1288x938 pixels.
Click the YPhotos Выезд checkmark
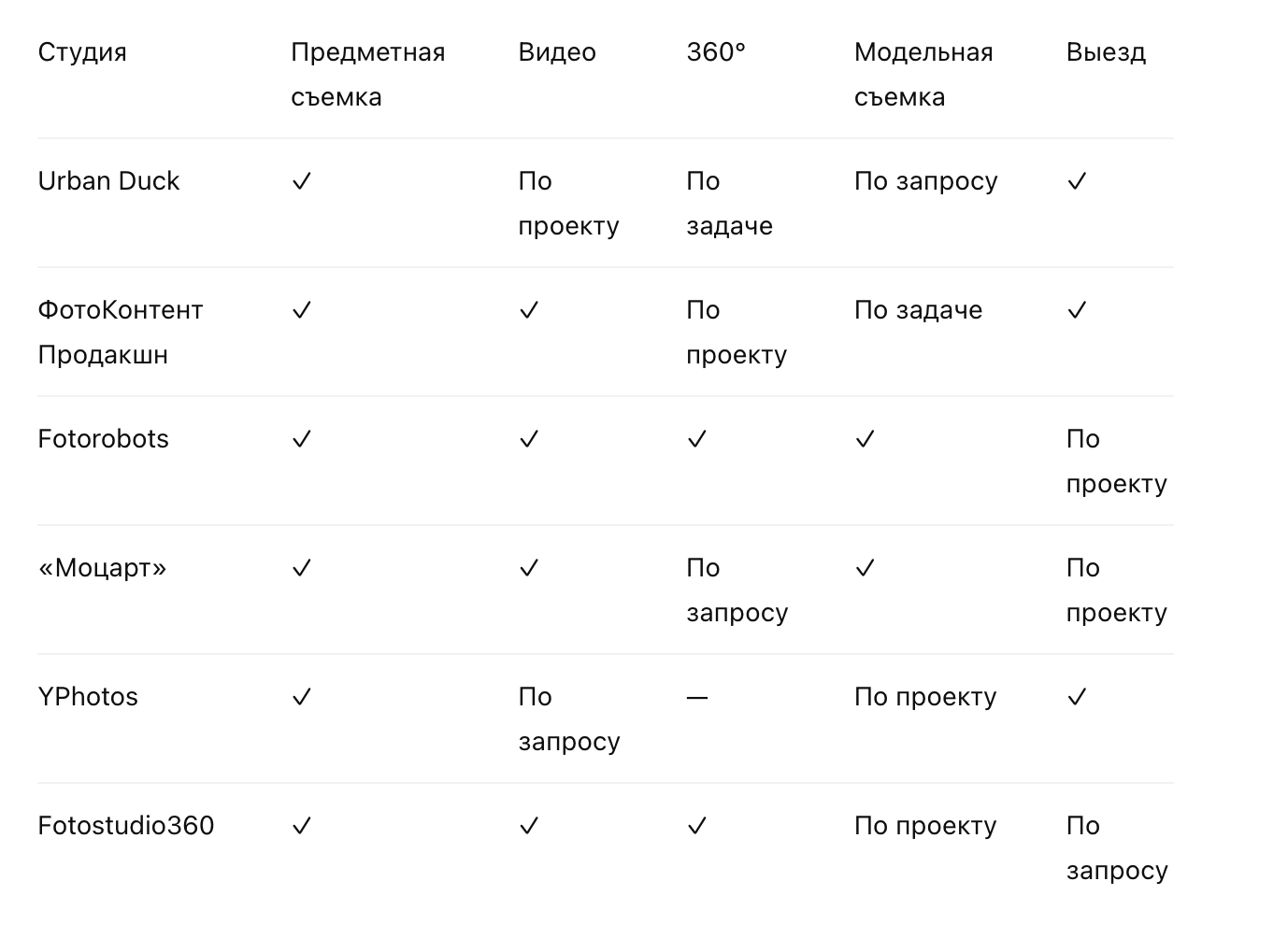[x=1077, y=697]
